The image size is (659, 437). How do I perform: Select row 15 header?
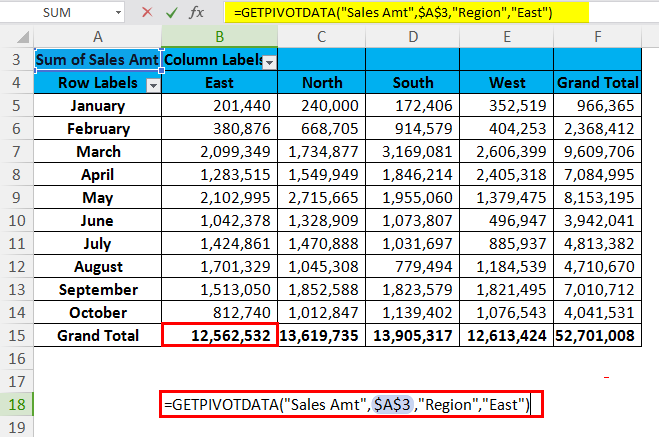tap(16, 336)
